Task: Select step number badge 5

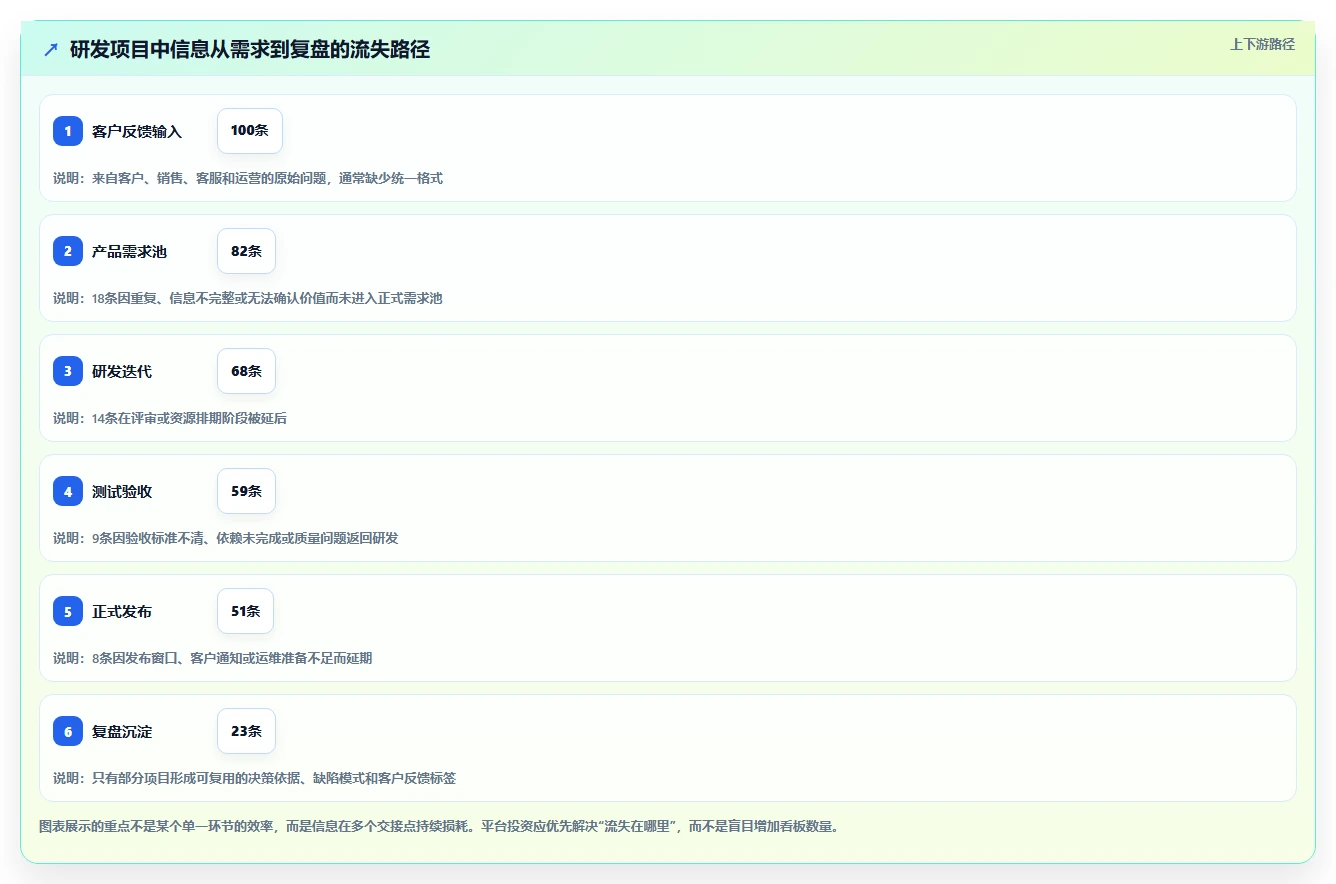Action: 68,611
